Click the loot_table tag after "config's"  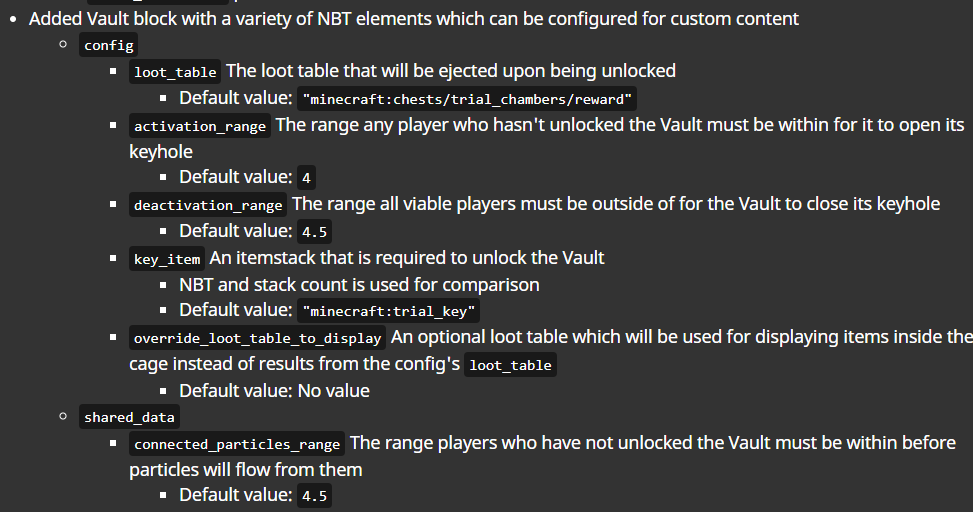[x=510, y=365]
